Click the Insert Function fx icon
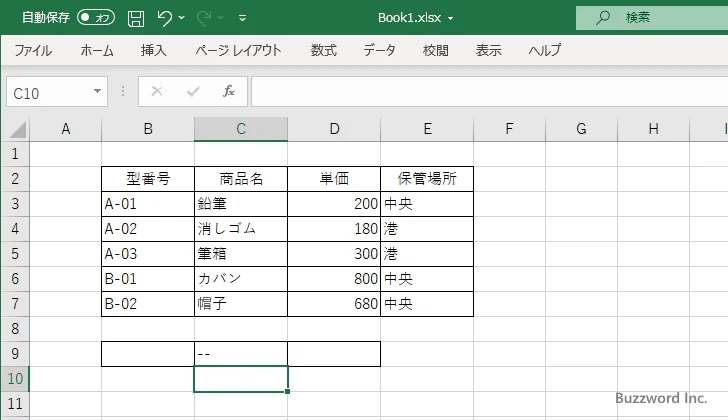 click(x=228, y=91)
